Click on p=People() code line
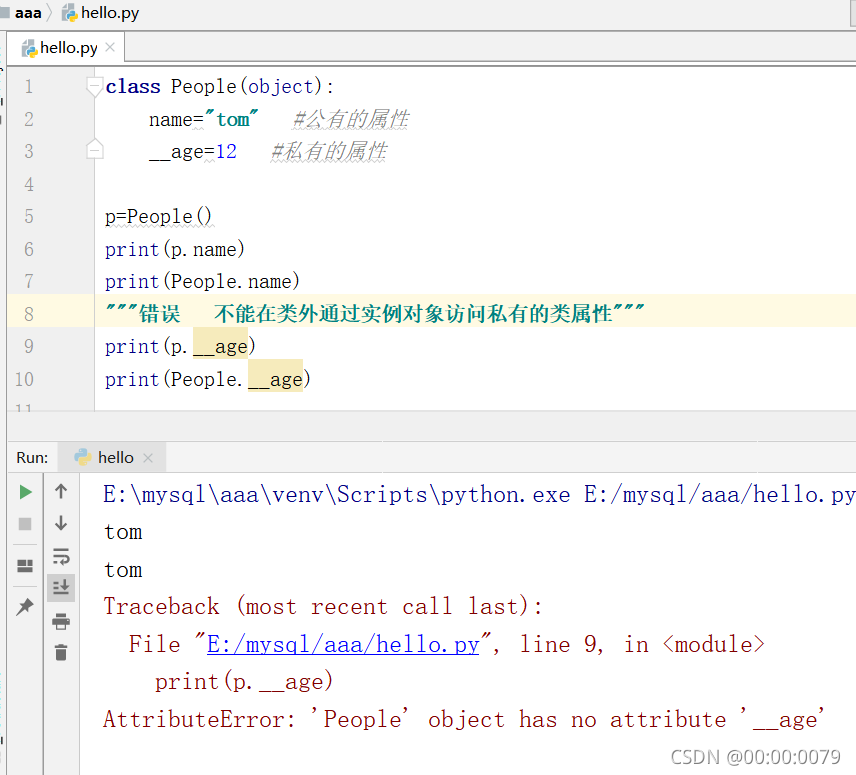Screen dimensions: 856x775 pyautogui.click(x=158, y=217)
